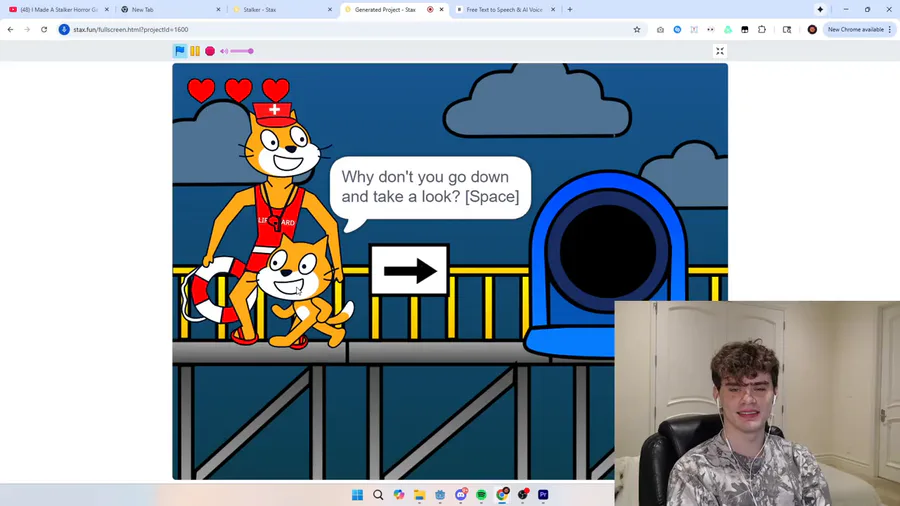Click the camera screenshot extension icon
Viewport: 900px width, 506px height.
coord(660,29)
